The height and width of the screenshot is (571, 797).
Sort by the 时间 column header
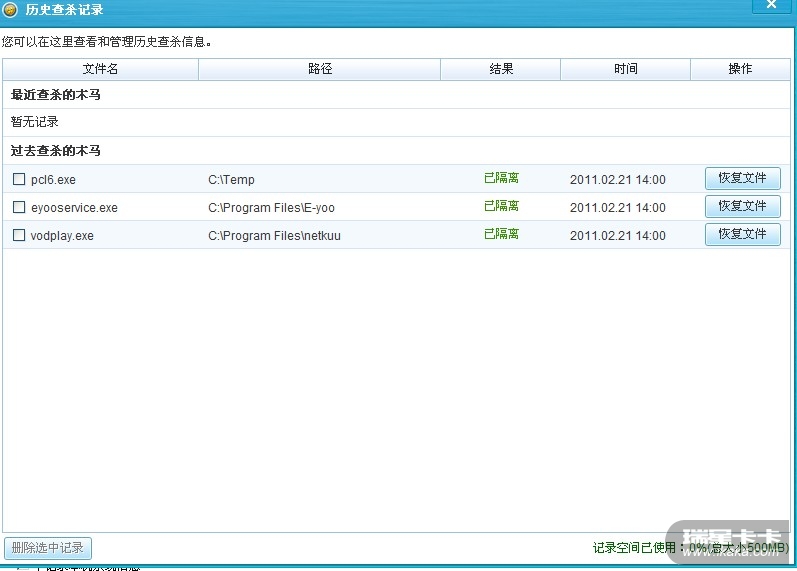625,69
